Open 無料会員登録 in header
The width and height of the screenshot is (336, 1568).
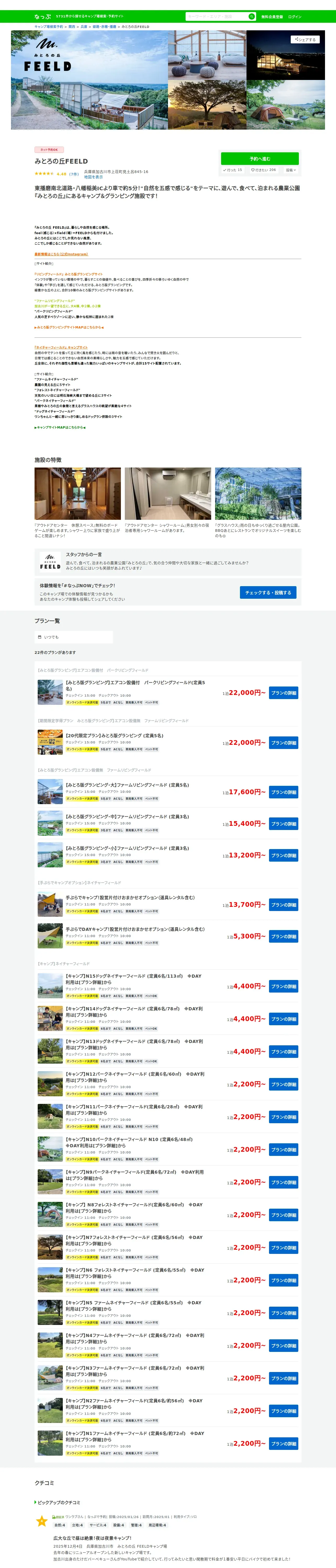click(272, 16)
